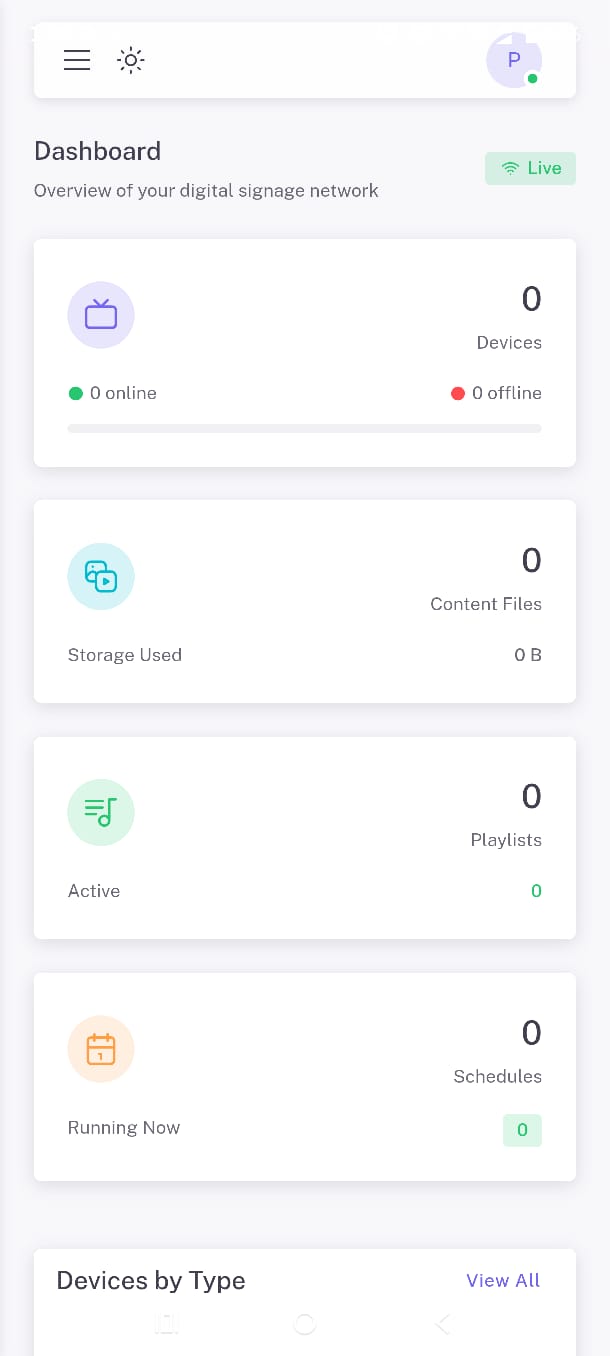Select the music-note playlist icon

(x=101, y=812)
